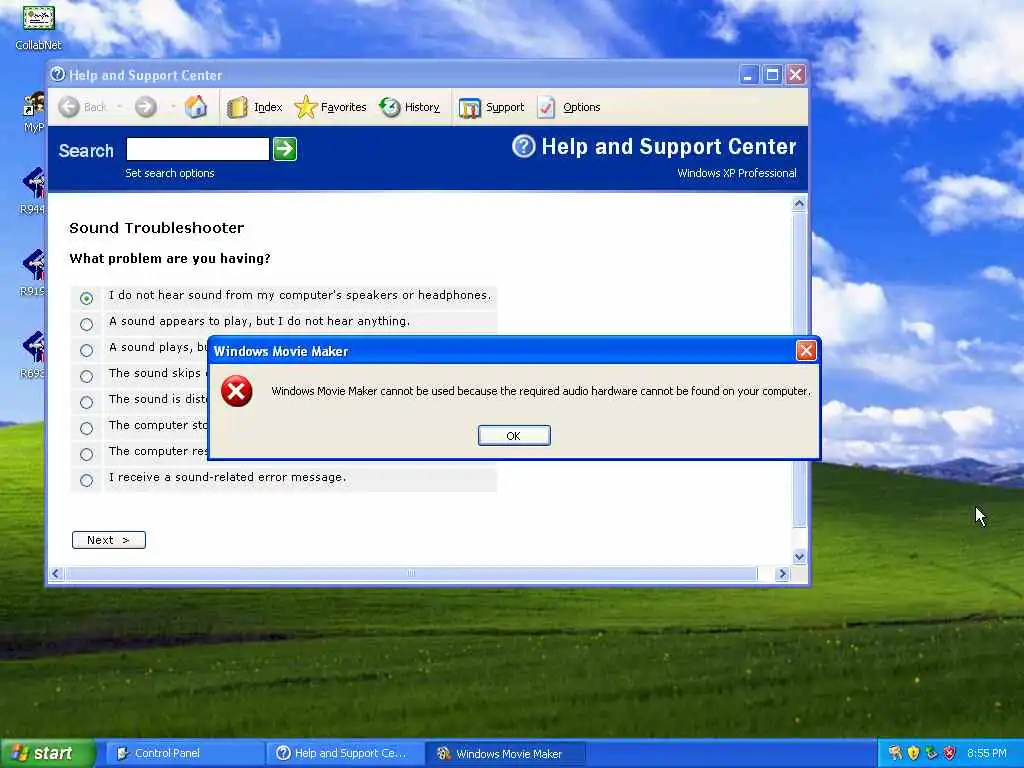This screenshot has width=1024, height=768.
Task: Select 'A sound appears to play' radio option
Action: (86, 324)
